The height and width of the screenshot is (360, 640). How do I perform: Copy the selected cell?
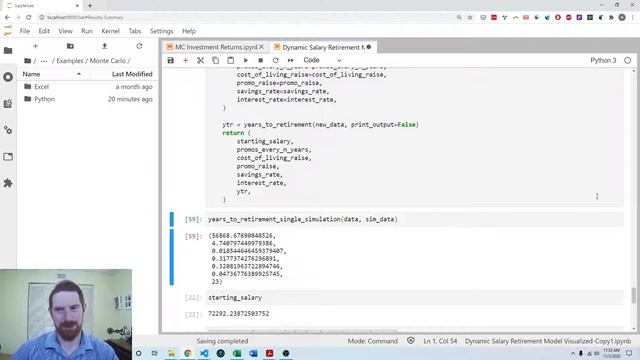pos(216,60)
